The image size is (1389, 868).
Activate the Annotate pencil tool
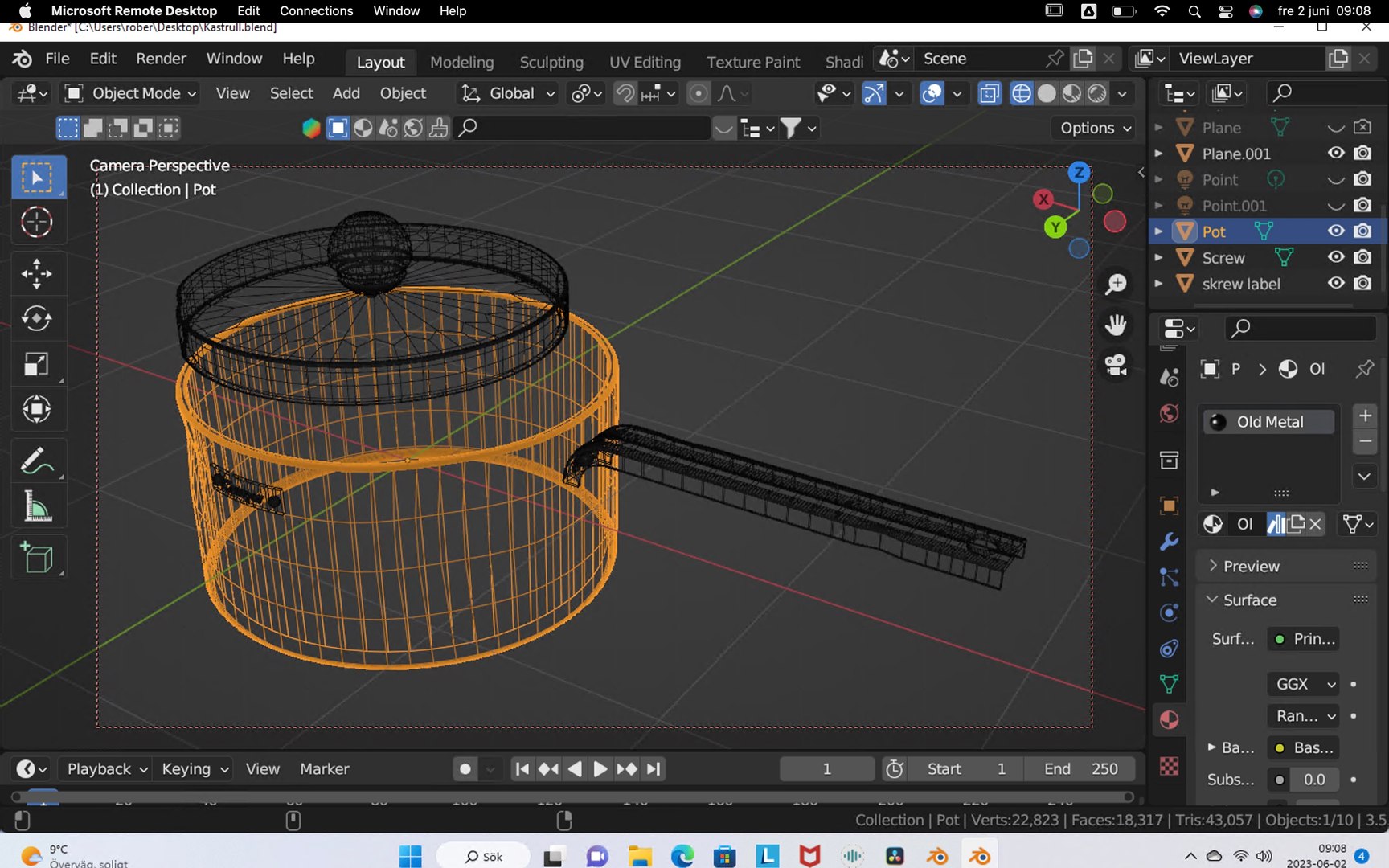point(37,461)
